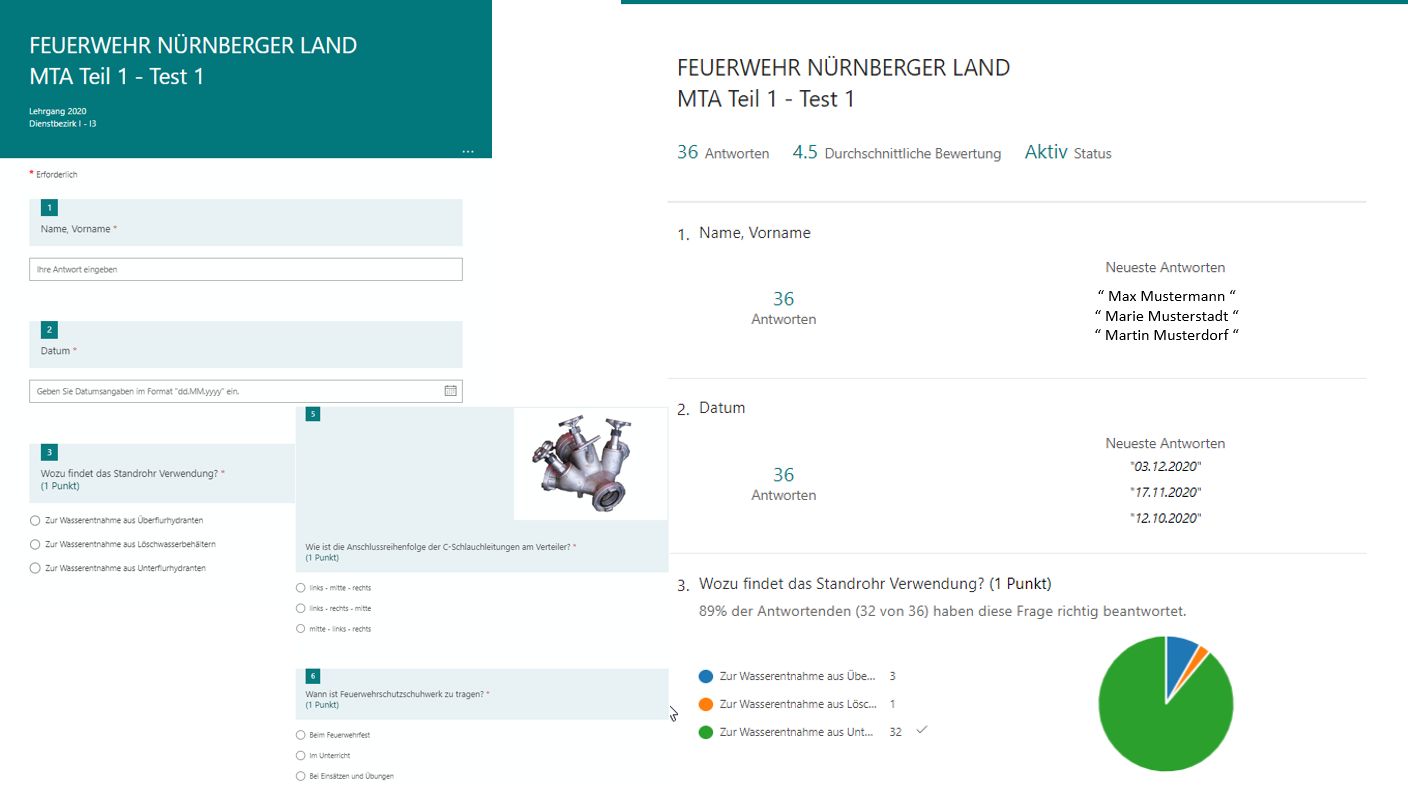Click the Name, Vorname text input
The height and width of the screenshot is (793, 1408).
pyautogui.click(x=246, y=269)
